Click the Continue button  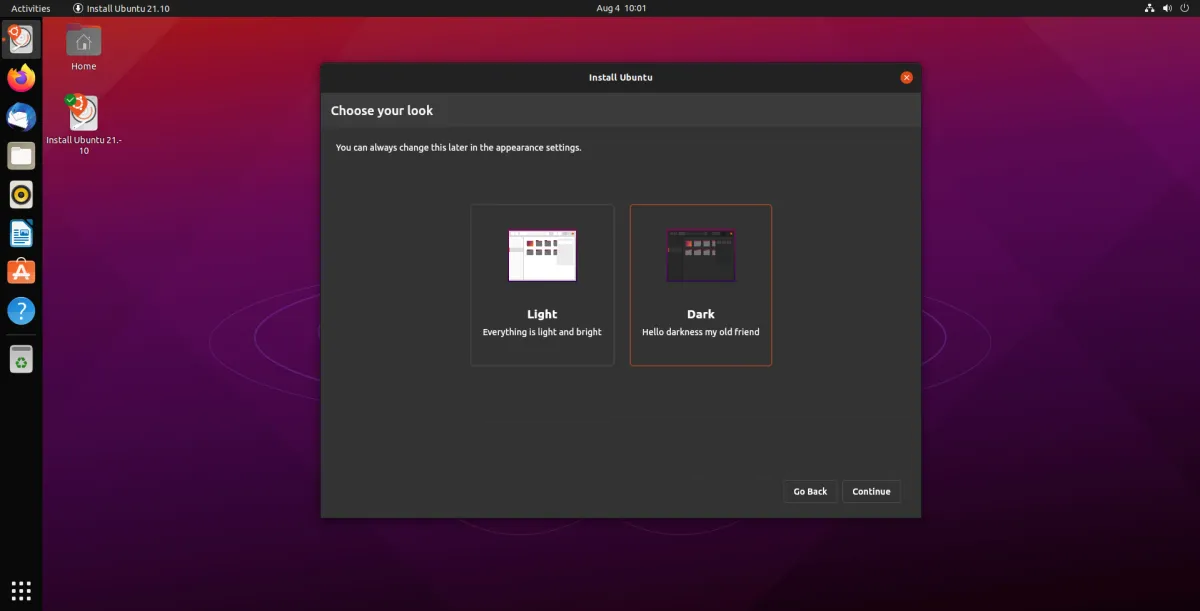coord(871,491)
